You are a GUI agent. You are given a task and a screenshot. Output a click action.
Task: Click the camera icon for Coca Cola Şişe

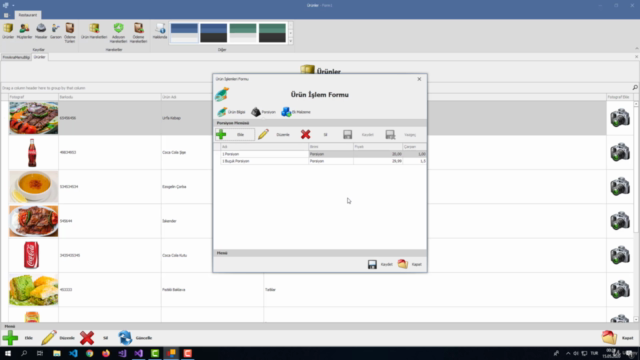tap(620, 152)
